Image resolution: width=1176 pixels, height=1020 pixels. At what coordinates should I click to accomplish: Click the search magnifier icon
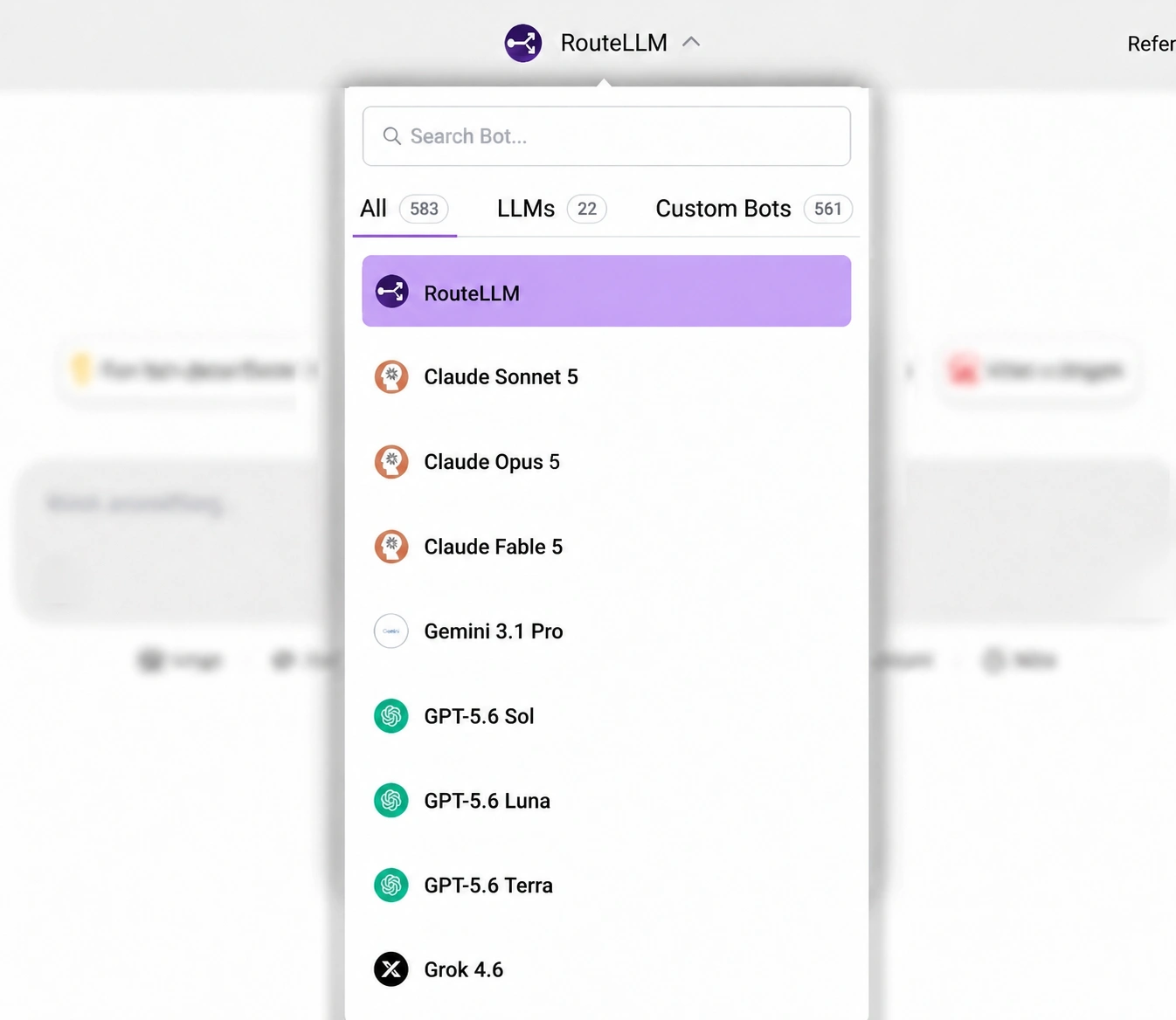(392, 136)
